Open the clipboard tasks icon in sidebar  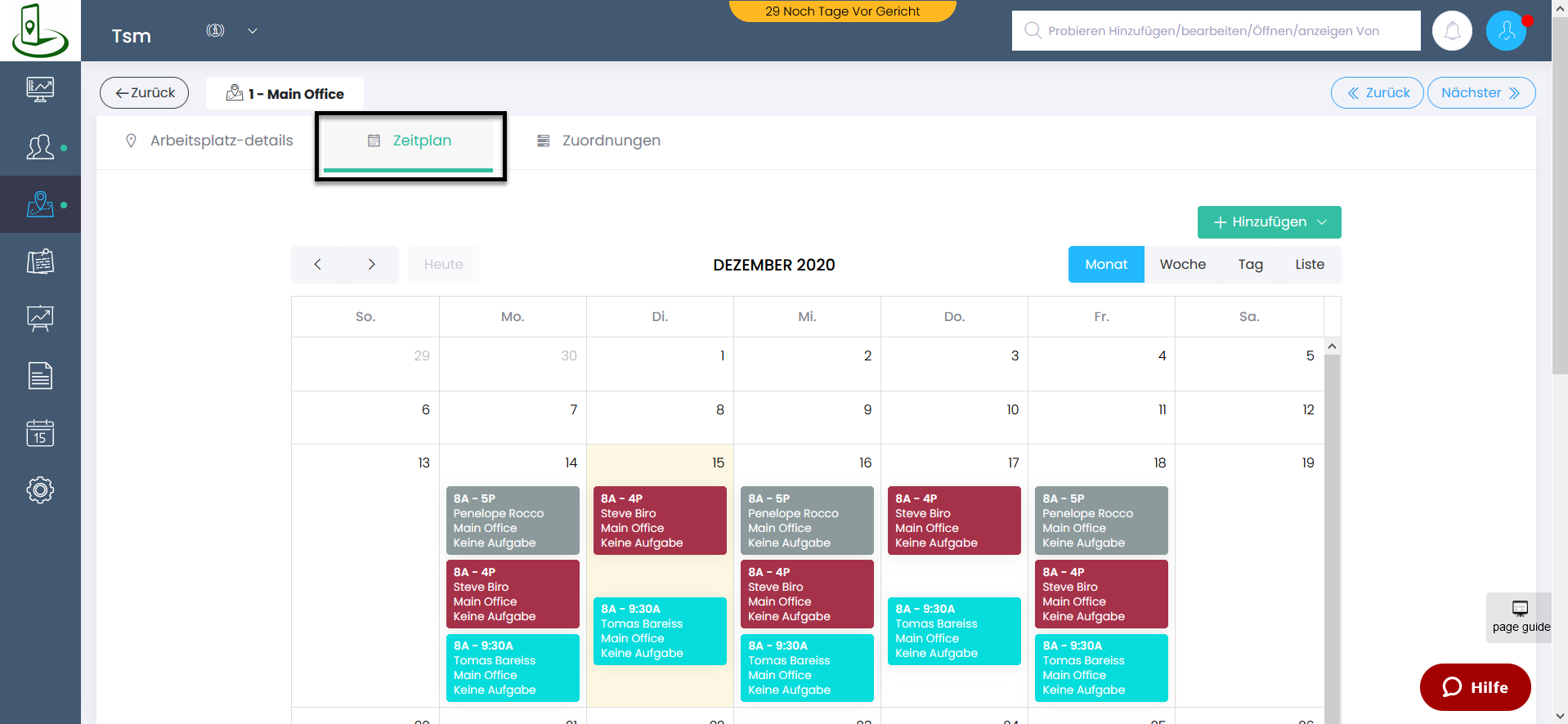40,261
